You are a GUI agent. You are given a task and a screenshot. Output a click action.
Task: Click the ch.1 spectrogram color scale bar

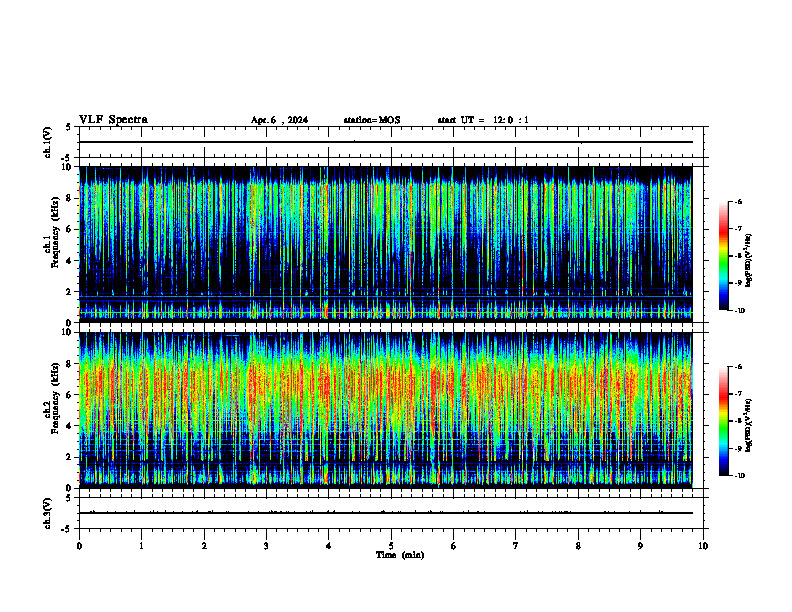[x=724, y=256]
